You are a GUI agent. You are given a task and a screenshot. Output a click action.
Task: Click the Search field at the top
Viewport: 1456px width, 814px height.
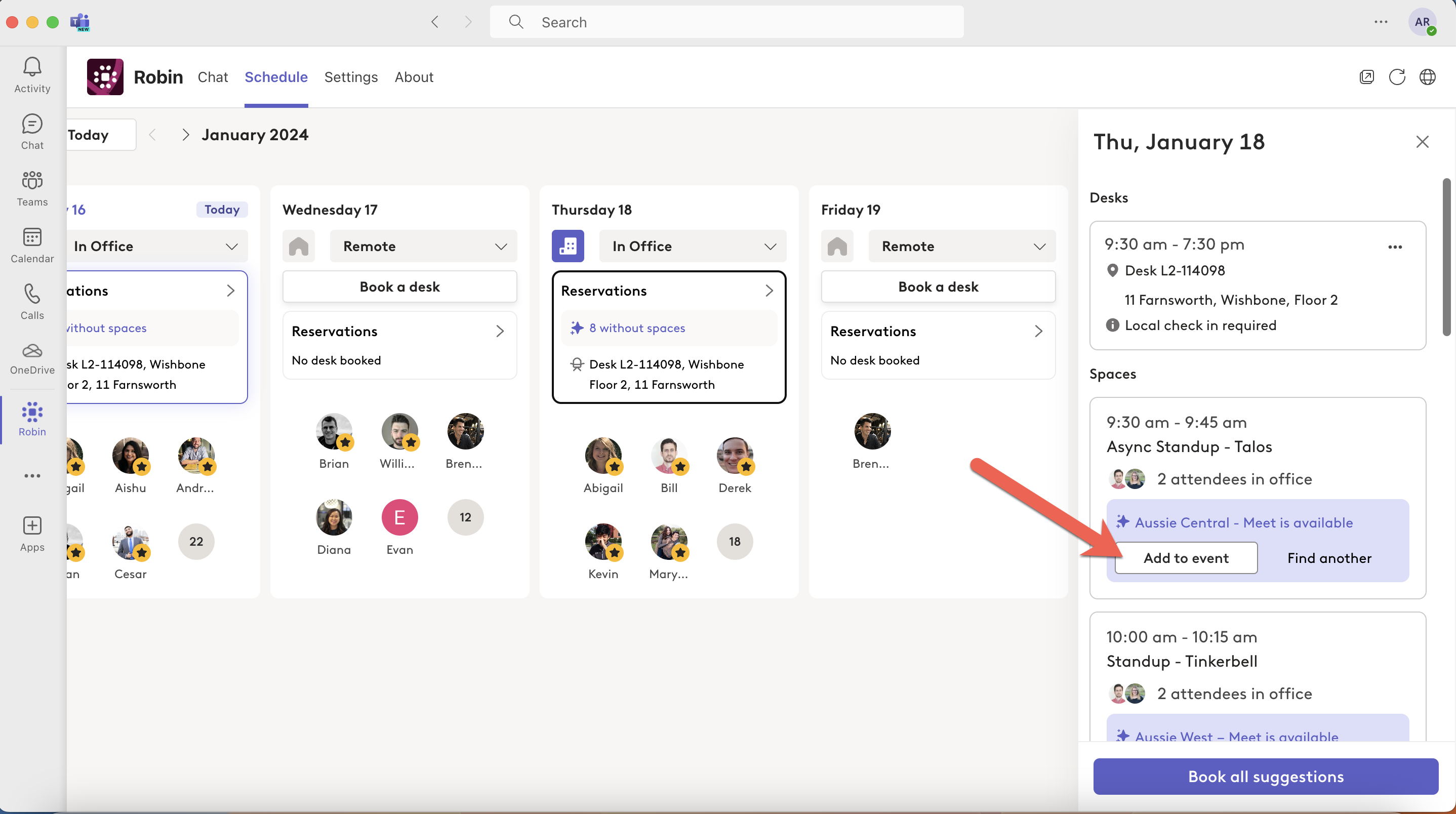coord(726,22)
